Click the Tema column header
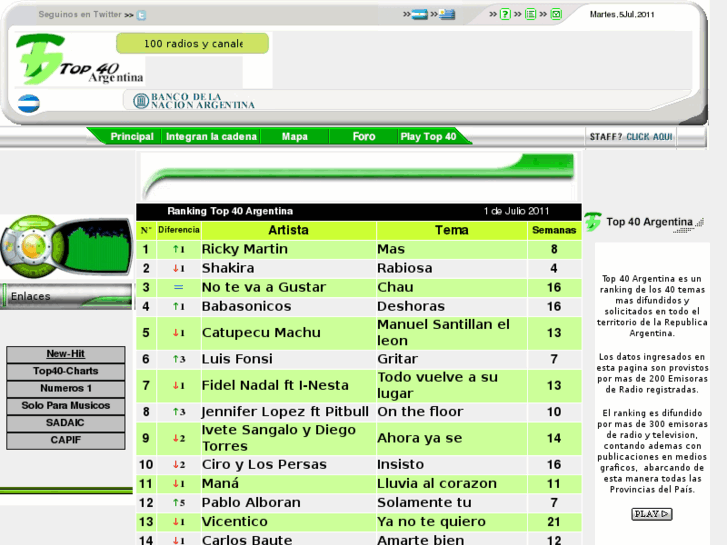Screen dimensions: 727x545 click(x=452, y=230)
